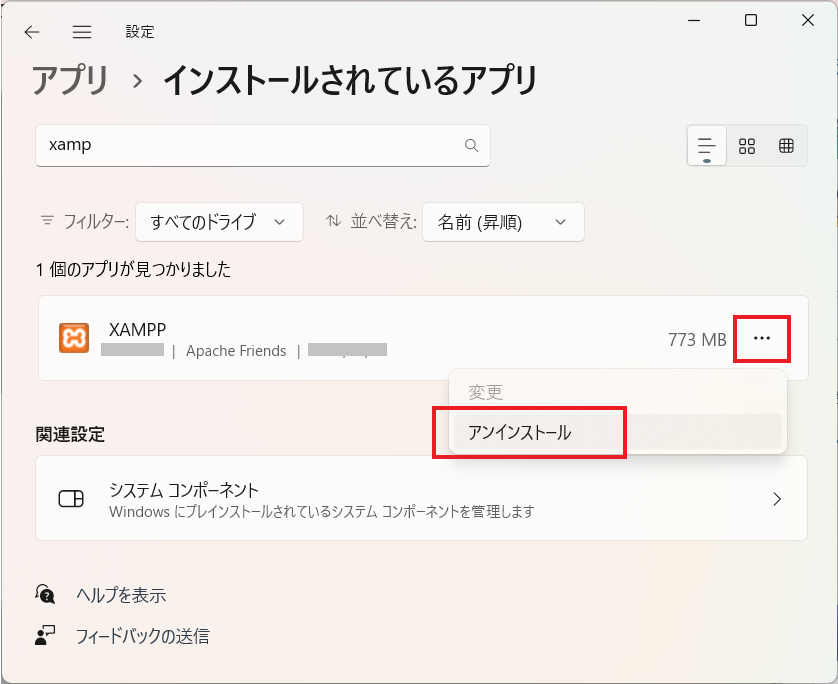Open the すべてのドライブ filter dropdown
This screenshot has height=684, width=838.
pyautogui.click(x=219, y=222)
